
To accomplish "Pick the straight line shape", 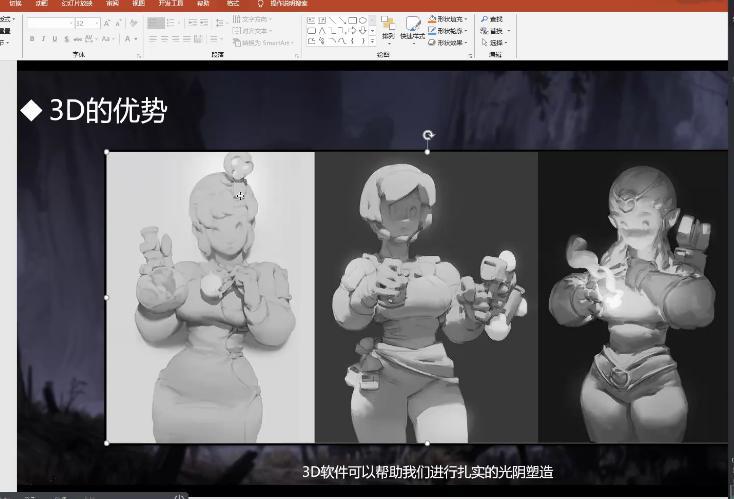I will (333, 20).
